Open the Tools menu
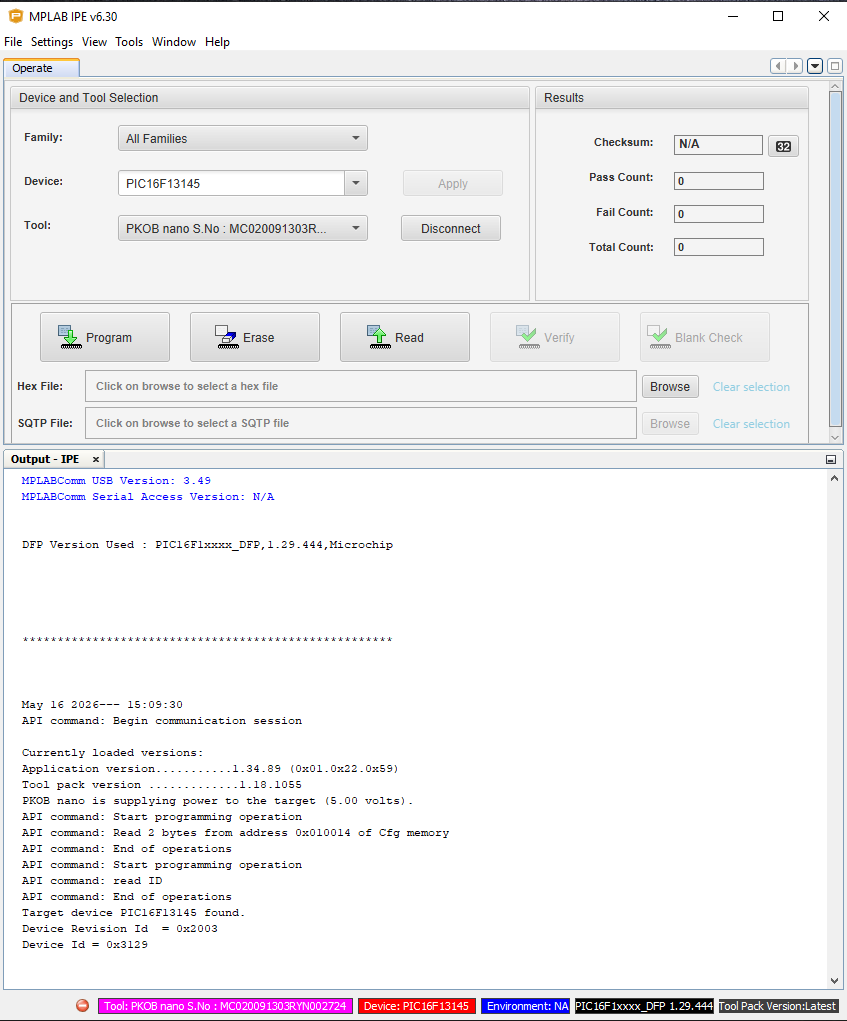This screenshot has width=847, height=1021. (129, 42)
